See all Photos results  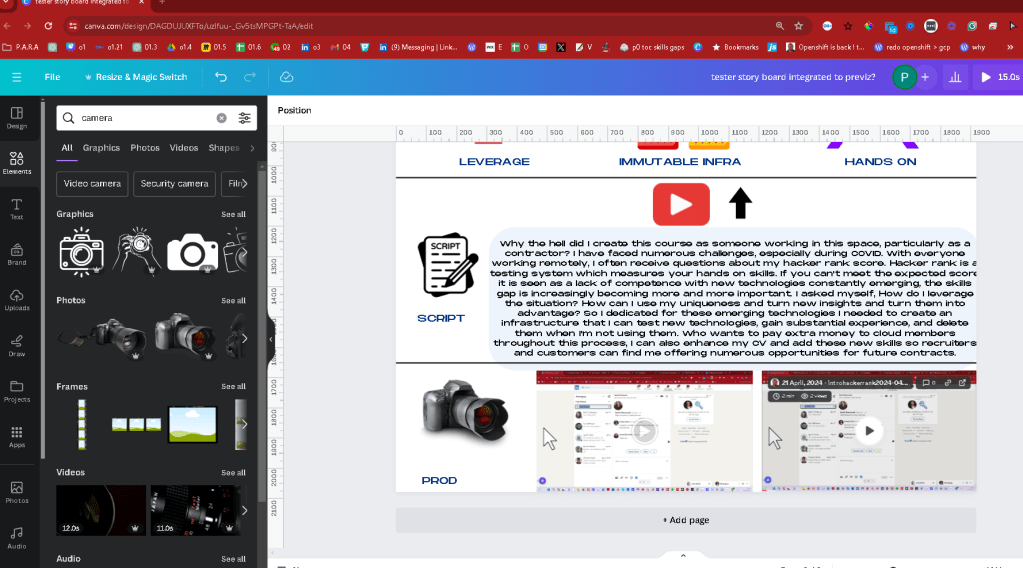[x=233, y=301]
